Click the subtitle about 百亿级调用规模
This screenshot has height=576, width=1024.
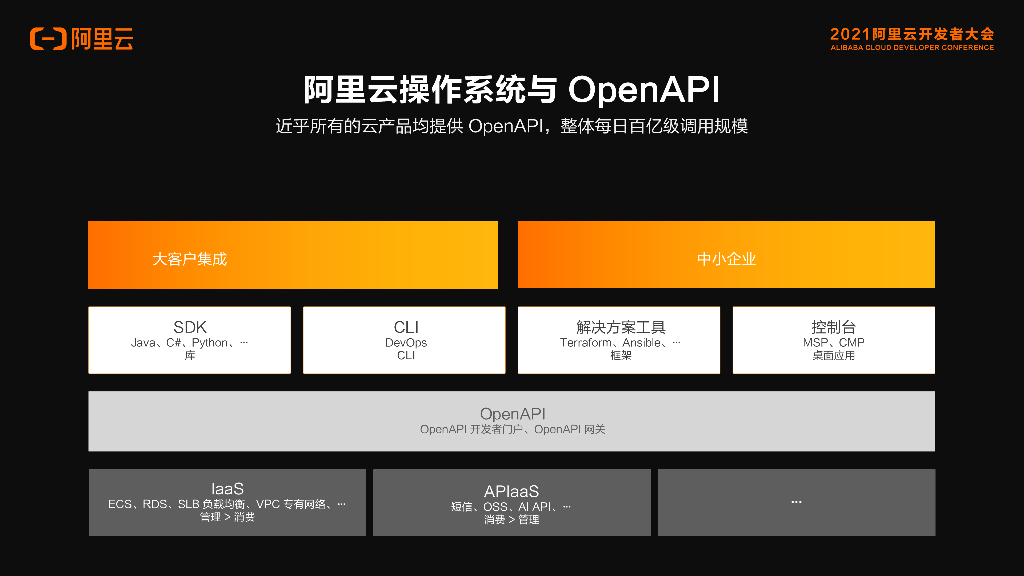click(x=512, y=126)
